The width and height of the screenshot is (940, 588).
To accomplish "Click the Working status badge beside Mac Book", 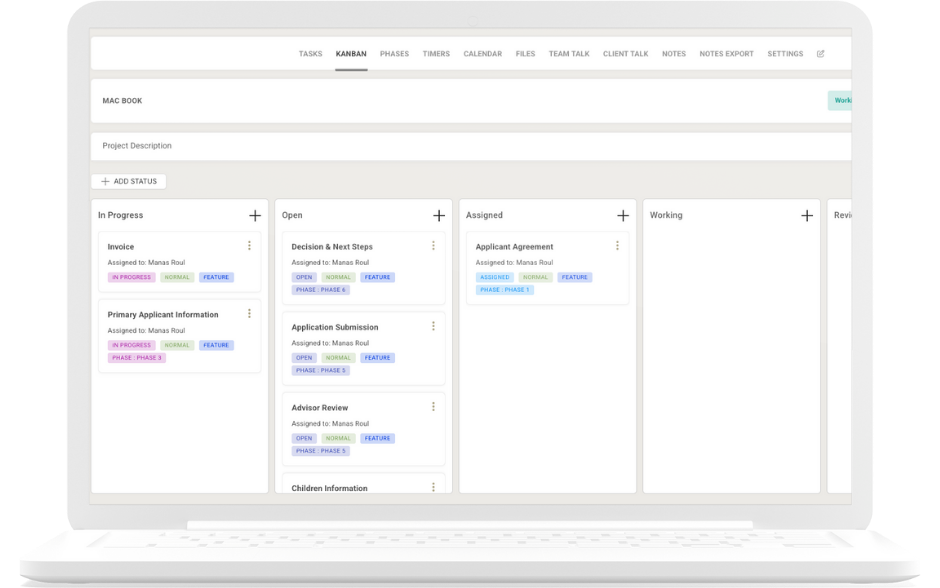I will pyautogui.click(x=841, y=101).
